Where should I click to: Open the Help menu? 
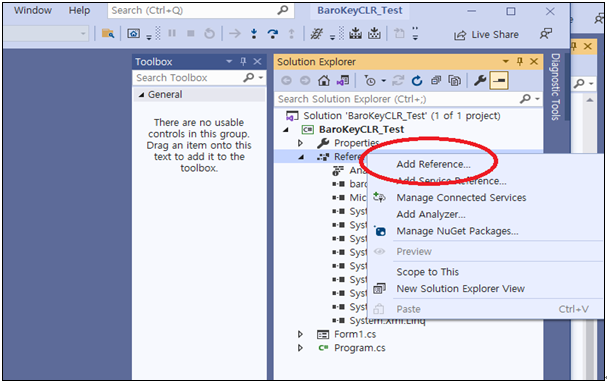(x=79, y=10)
